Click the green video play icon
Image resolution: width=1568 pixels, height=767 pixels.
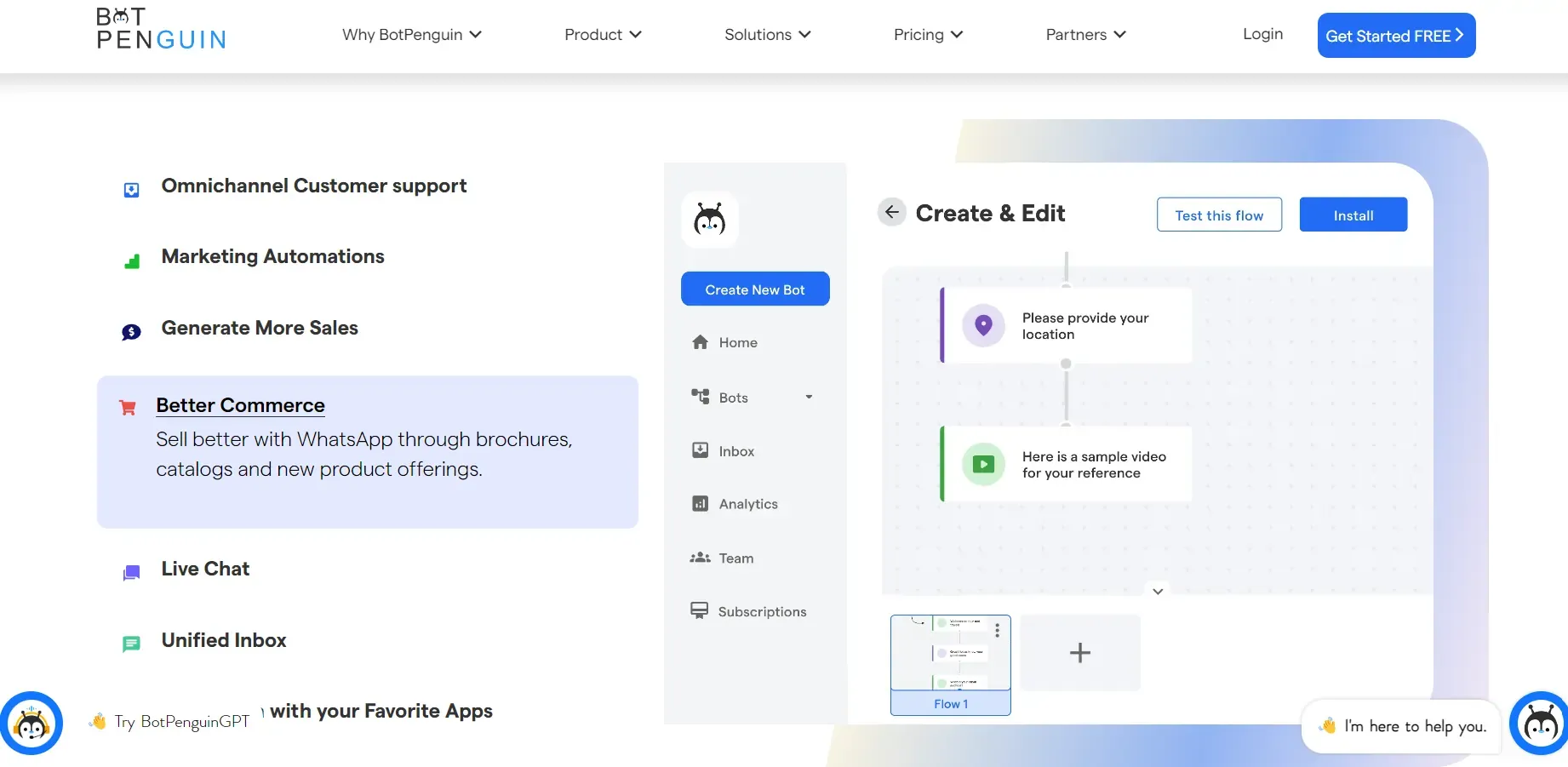(983, 464)
